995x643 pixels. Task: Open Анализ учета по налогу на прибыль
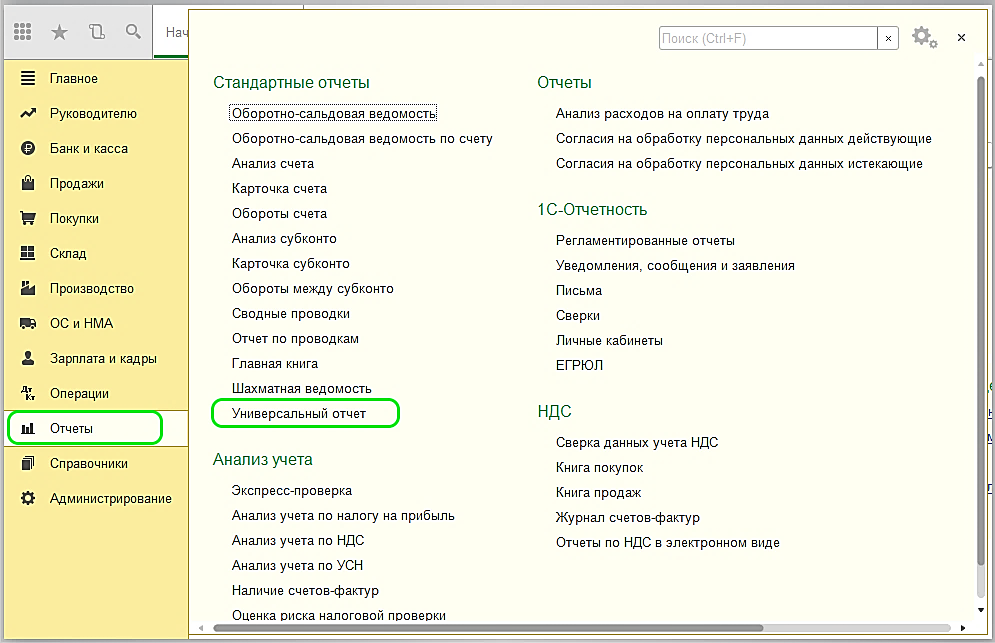click(343, 515)
